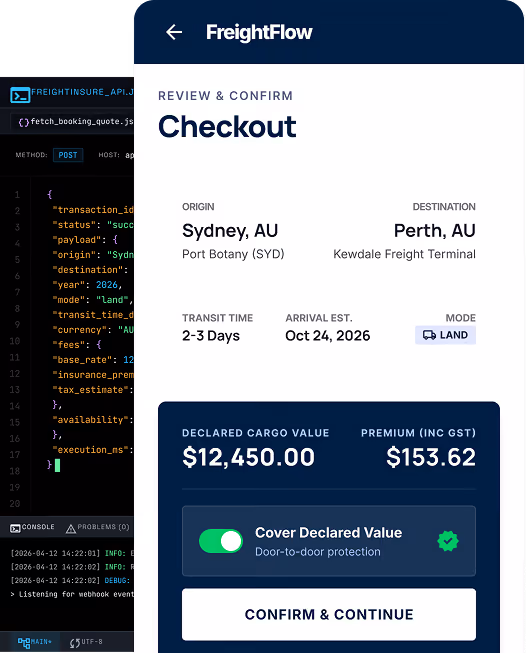The image size is (530, 653).
Task: Select the LAND mode badge
Action: (x=445, y=335)
